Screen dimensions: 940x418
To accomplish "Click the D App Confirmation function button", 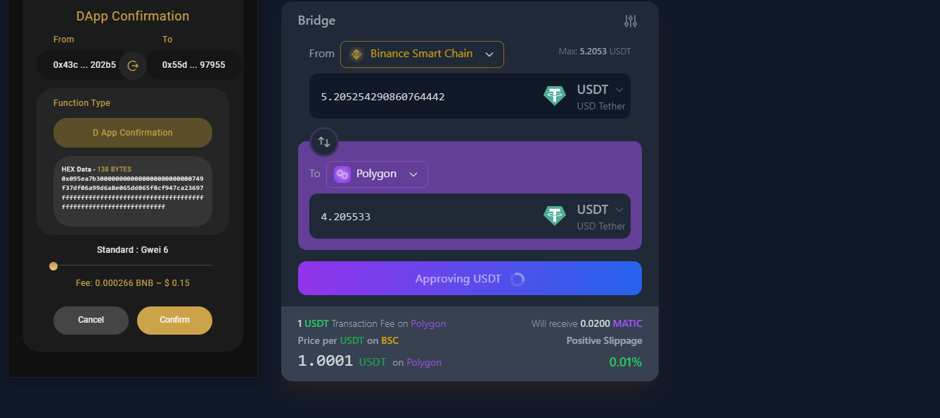I will (133, 133).
